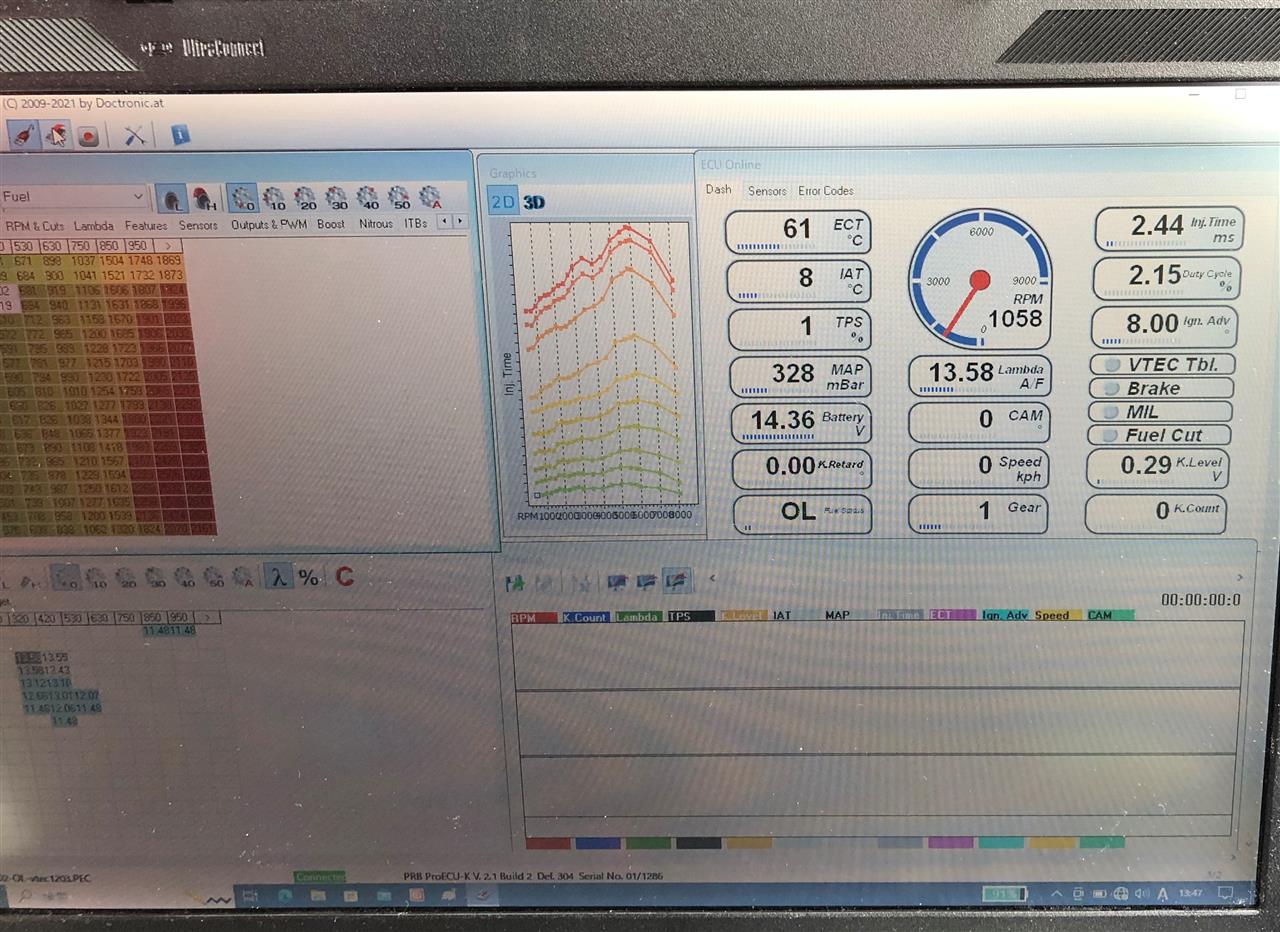The width and height of the screenshot is (1280, 932).
Task: Click the red record button in top toolbar
Action: point(88,136)
